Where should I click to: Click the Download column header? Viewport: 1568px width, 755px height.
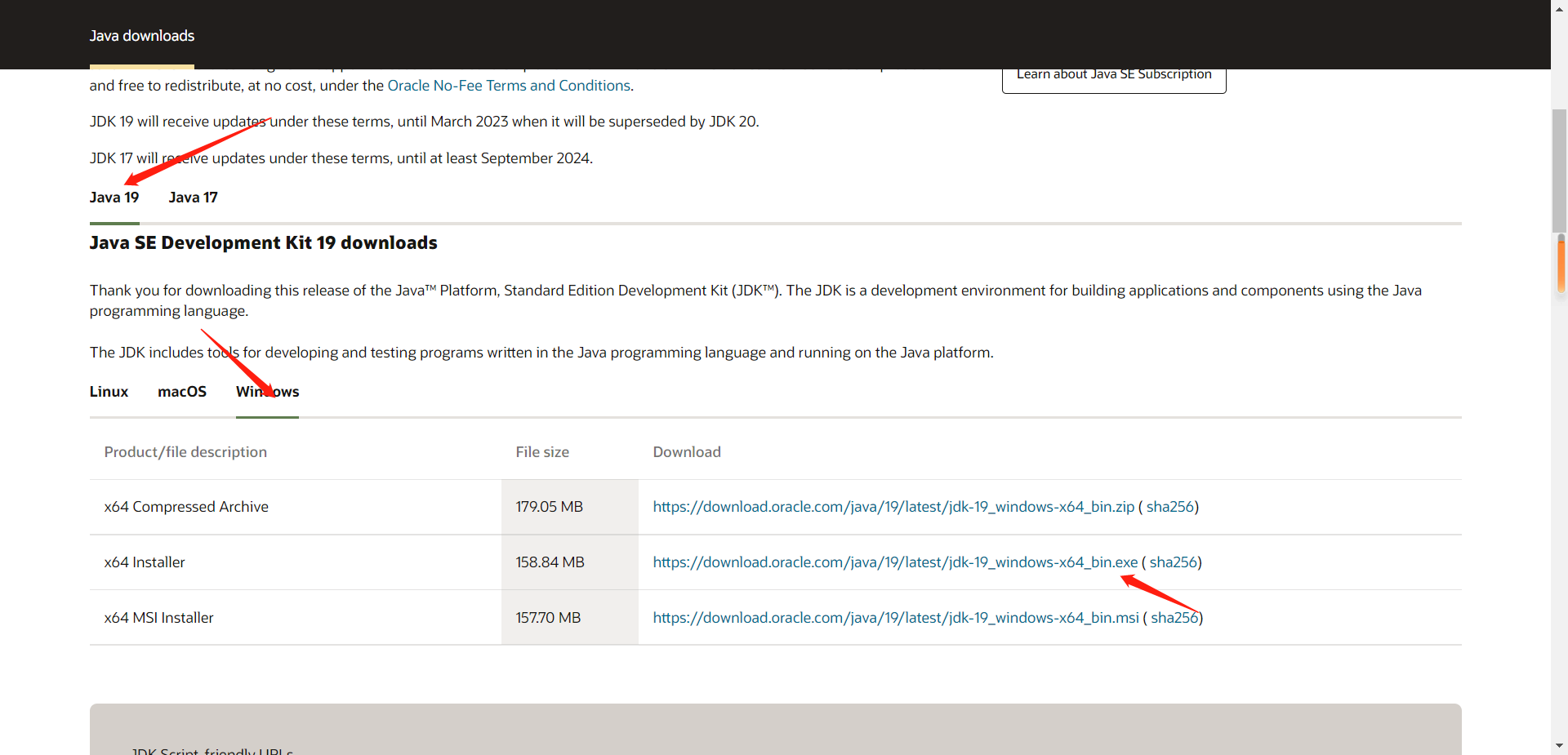pos(687,452)
